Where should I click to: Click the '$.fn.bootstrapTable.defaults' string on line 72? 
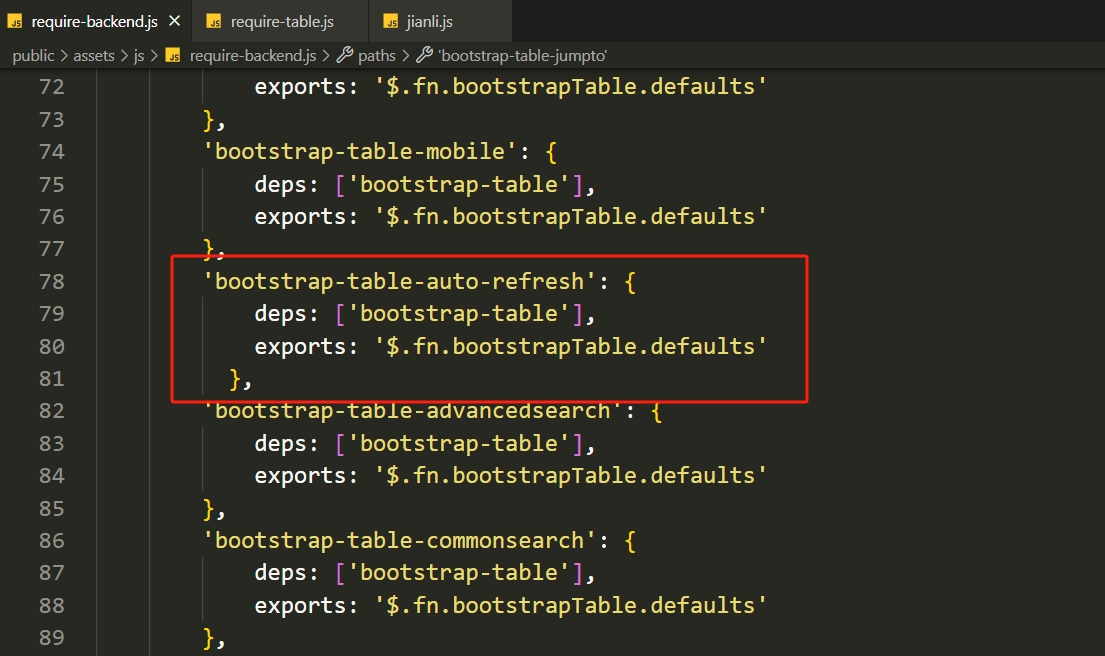coord(570,87)
